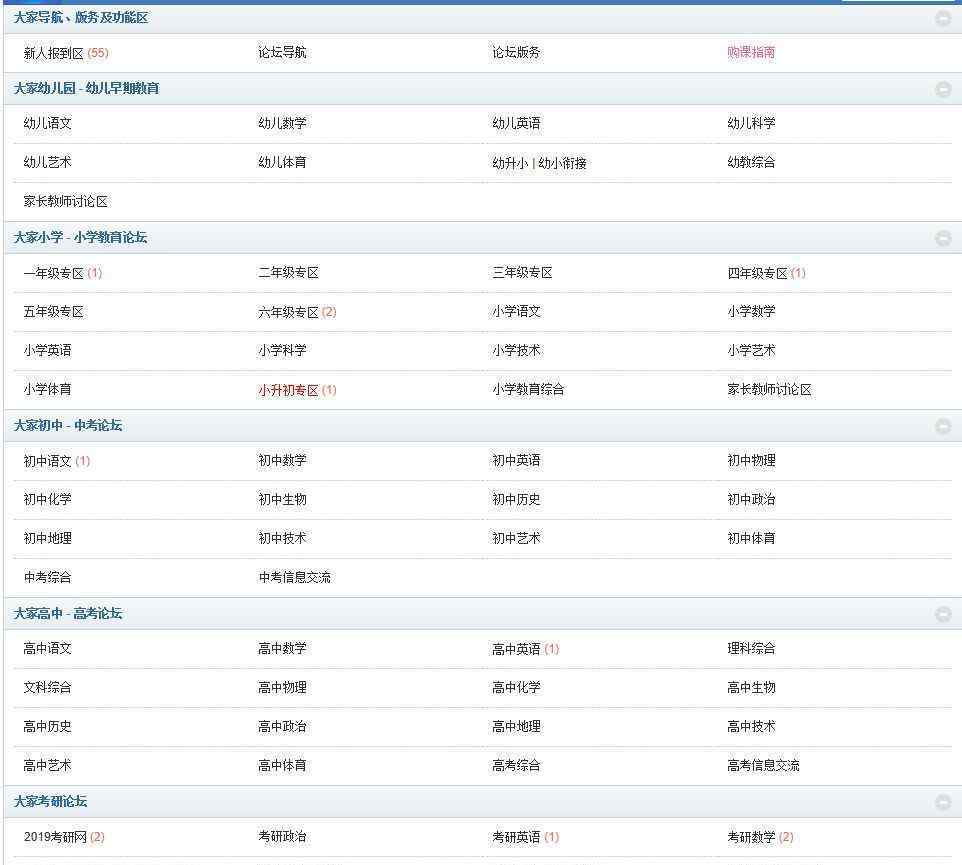This screenshot has height=865, width=962.
Task: Collapse the 大家高中 高考论坛 section icon
Action: [x=942, y=614]
